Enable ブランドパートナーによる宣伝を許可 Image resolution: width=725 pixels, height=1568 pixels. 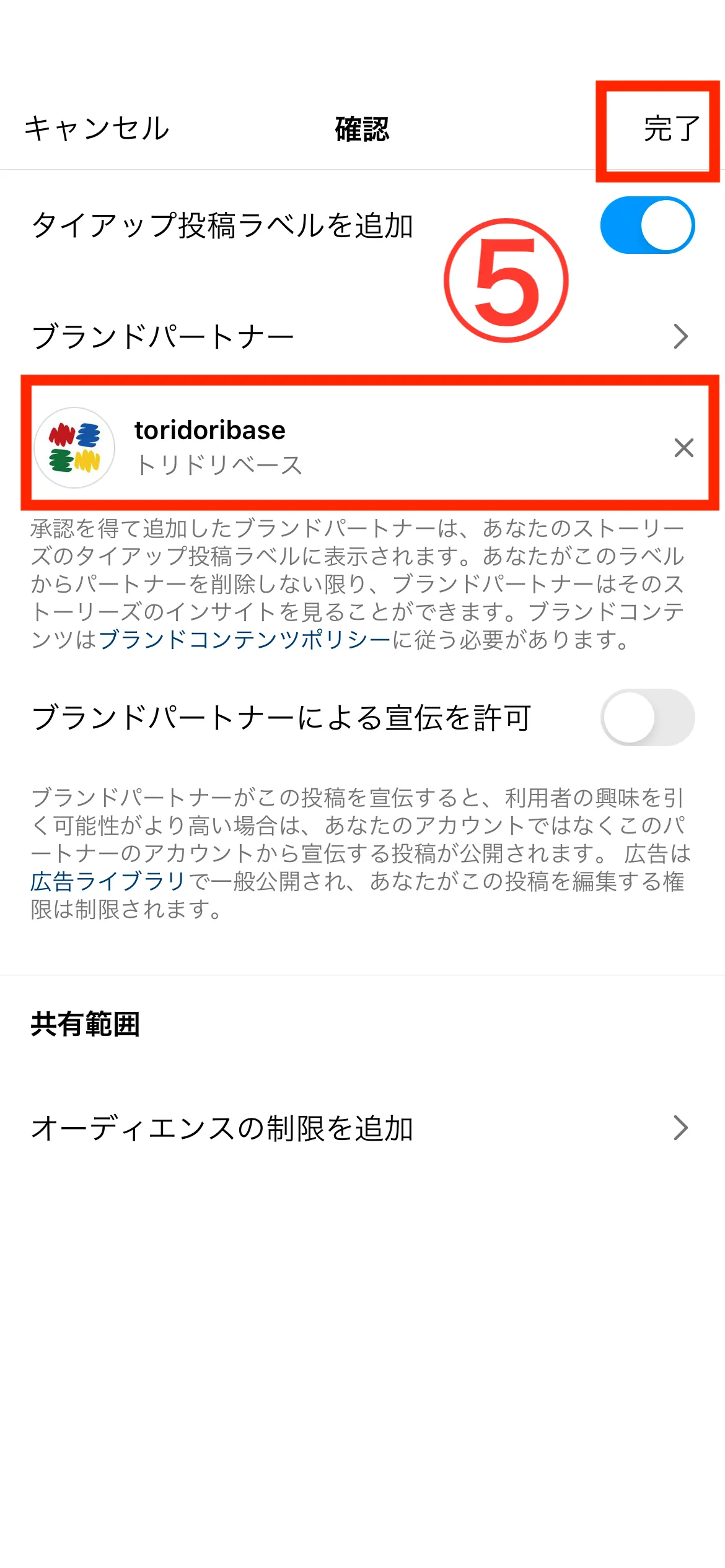pyautogui.click(x=648, y=716)
